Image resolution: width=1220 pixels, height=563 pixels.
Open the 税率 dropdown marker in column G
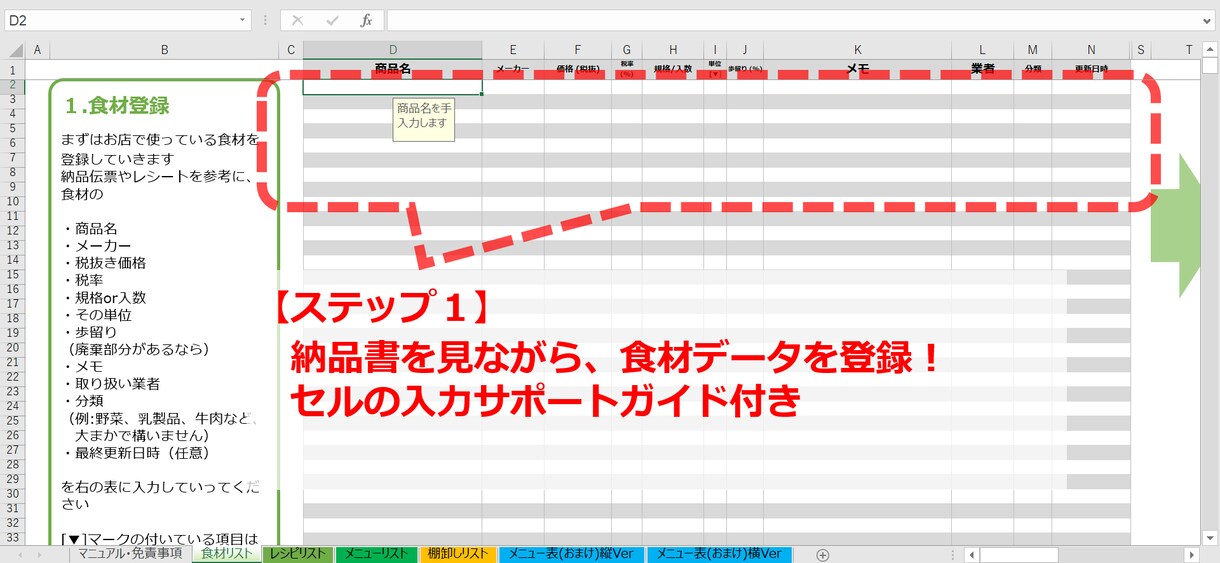(x=627, y=74)
